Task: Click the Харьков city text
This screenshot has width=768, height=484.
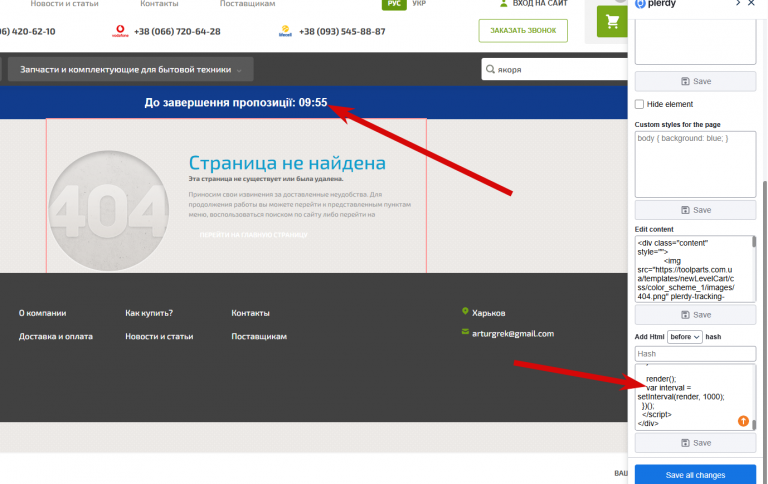Action: [488, 313]
